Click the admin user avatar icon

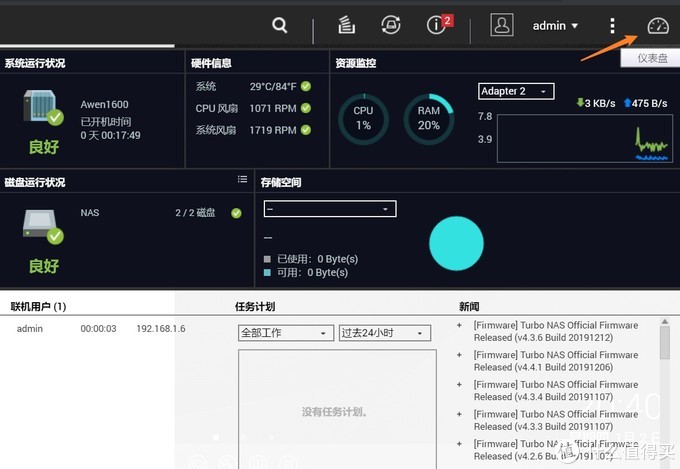[x=502, y=25]
